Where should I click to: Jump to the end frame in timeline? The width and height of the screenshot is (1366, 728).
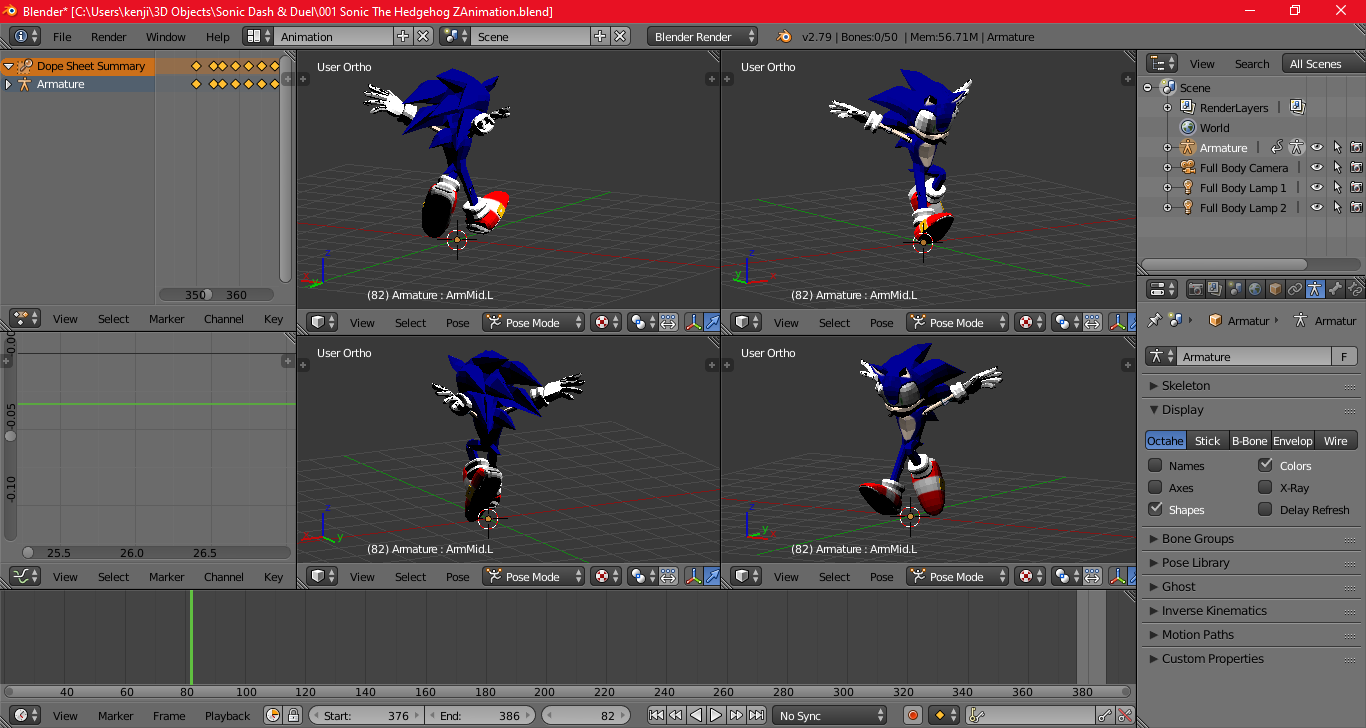click(757, 715)
